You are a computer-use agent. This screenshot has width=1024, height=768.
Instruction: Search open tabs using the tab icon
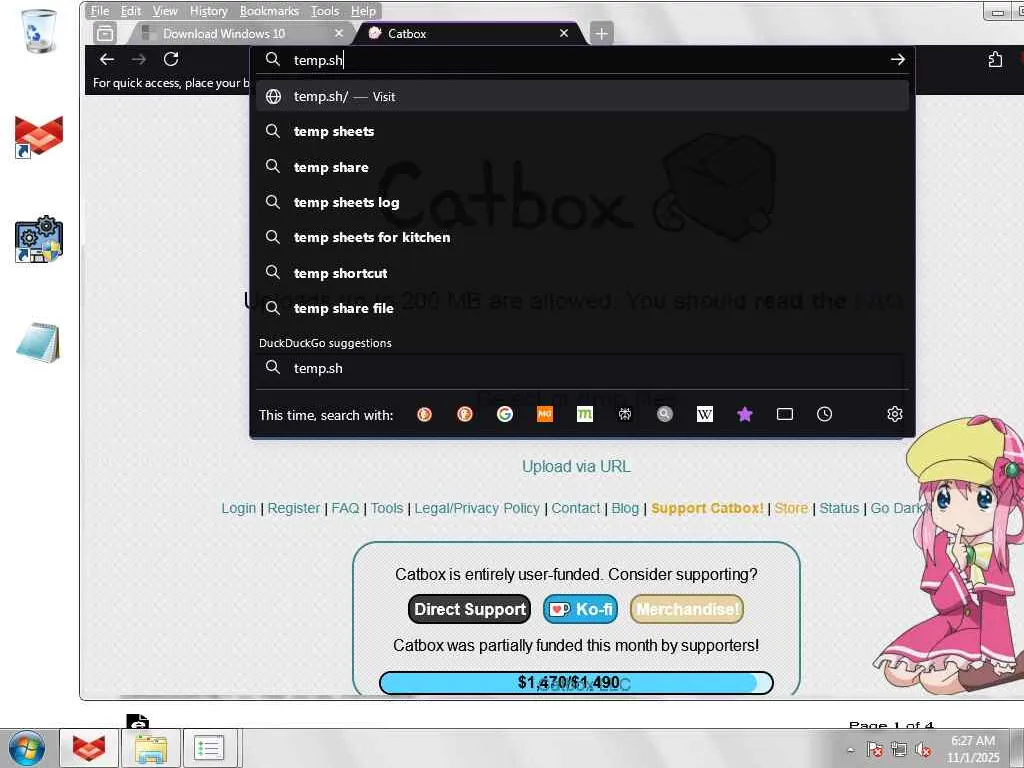[785, 414]
